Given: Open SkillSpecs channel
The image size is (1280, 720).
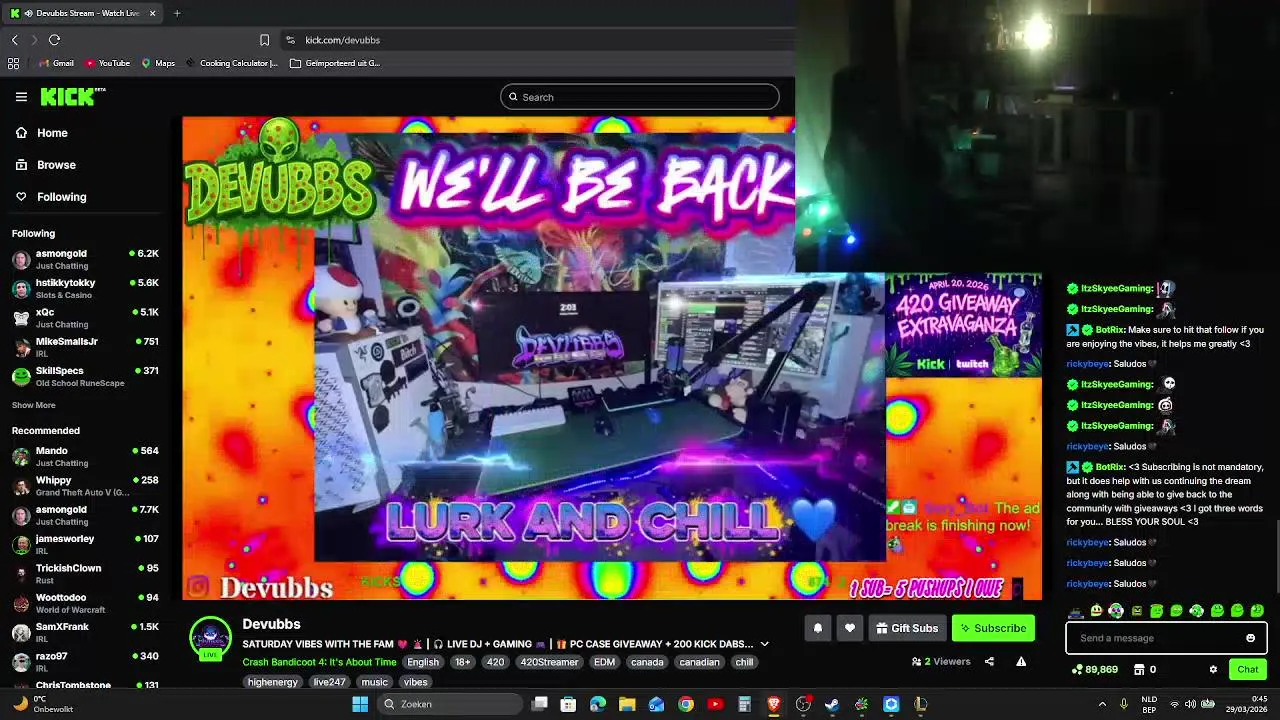Looking at the screenshot, I should tap(85, 377).
